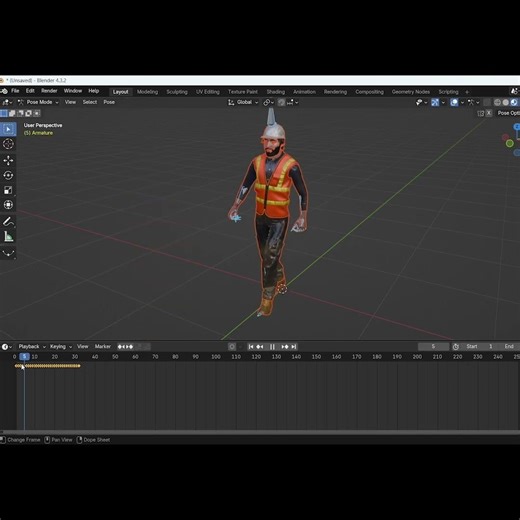Click the Blender logo menu icon

coord(3,91)
